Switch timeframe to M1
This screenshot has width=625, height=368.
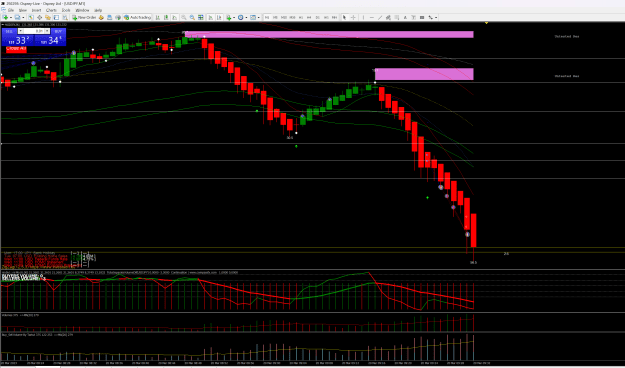coord(267,18)
